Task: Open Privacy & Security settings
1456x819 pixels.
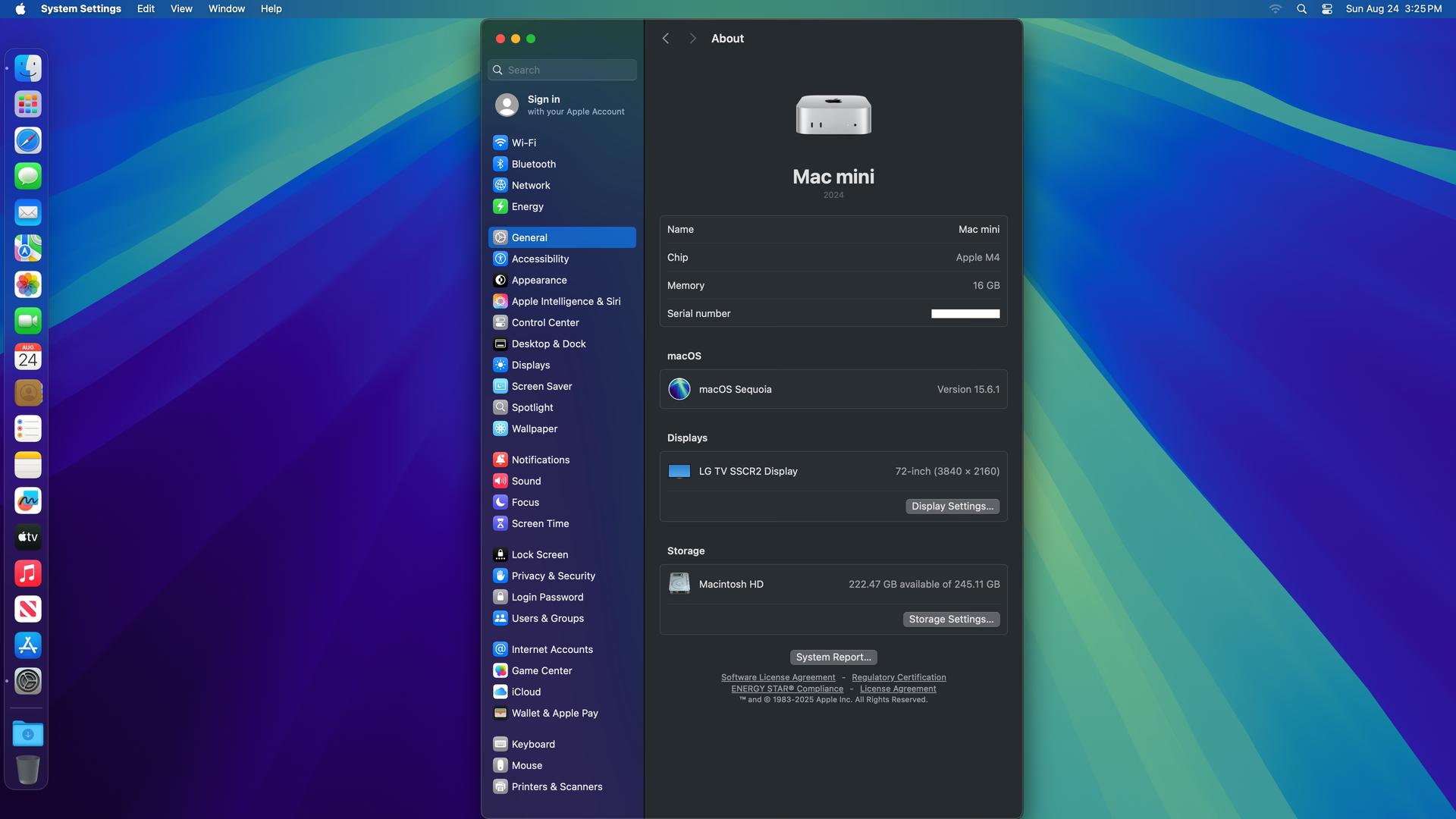Action: click(562, 576)
